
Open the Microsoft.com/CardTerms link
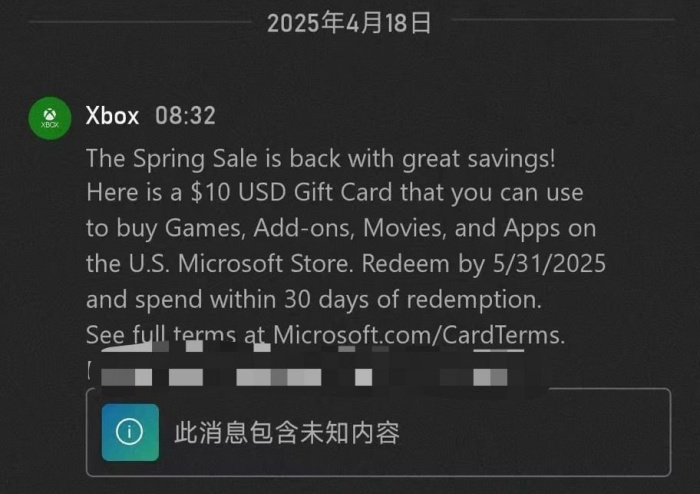[x=419, y=335]
